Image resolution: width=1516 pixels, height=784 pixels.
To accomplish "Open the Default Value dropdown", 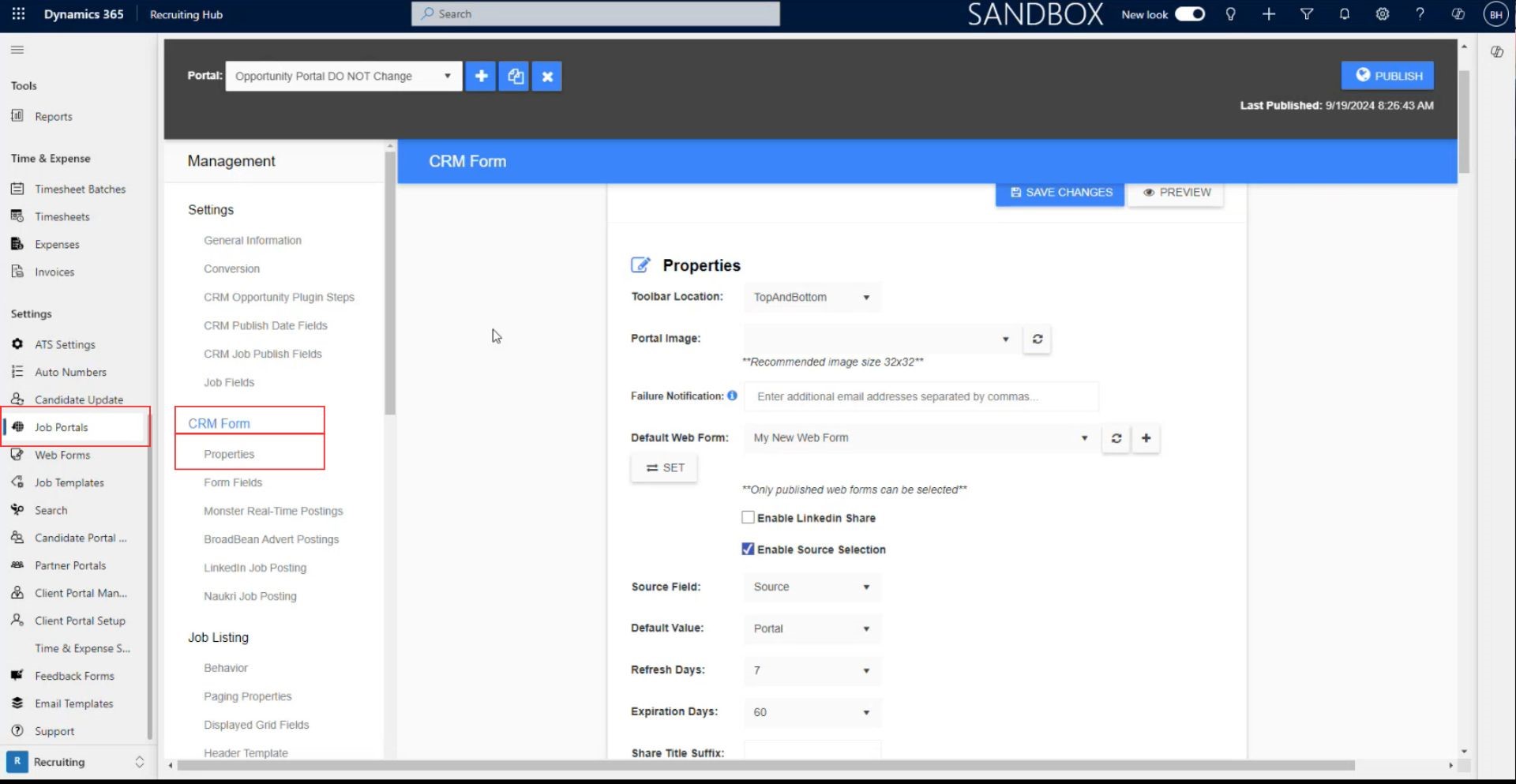I will (812, 629).
